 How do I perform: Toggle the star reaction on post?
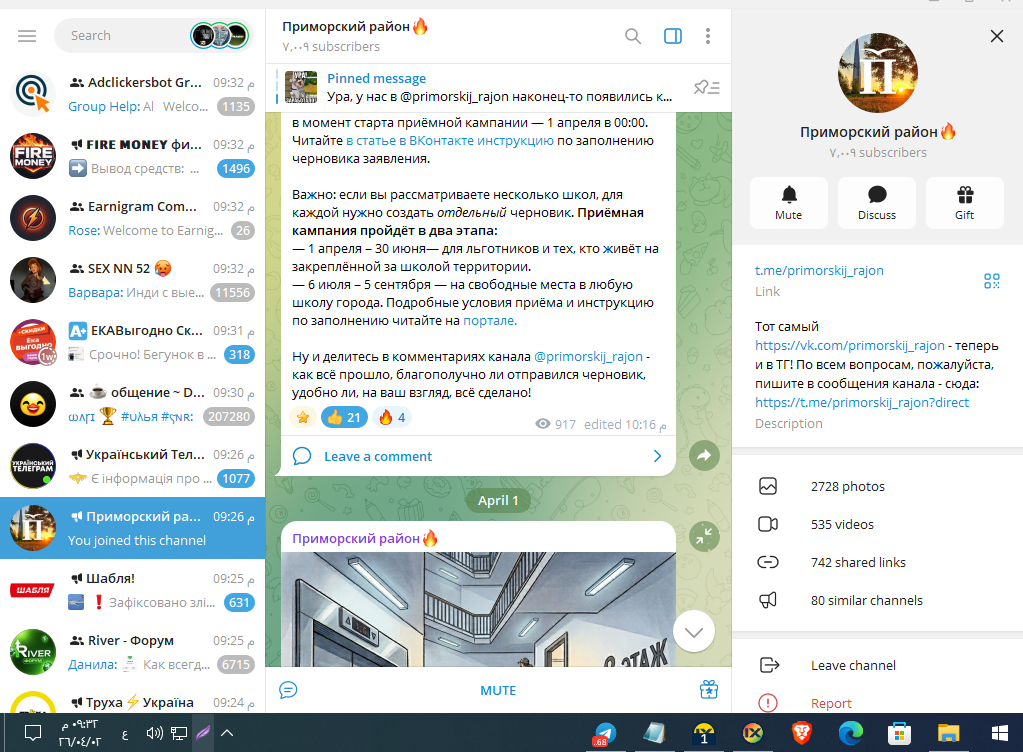(x=303, y=417)
